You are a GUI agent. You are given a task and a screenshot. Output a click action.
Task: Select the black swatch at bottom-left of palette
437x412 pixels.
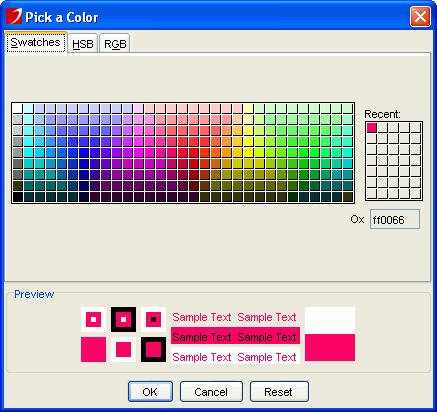click(x=17, y=197)
